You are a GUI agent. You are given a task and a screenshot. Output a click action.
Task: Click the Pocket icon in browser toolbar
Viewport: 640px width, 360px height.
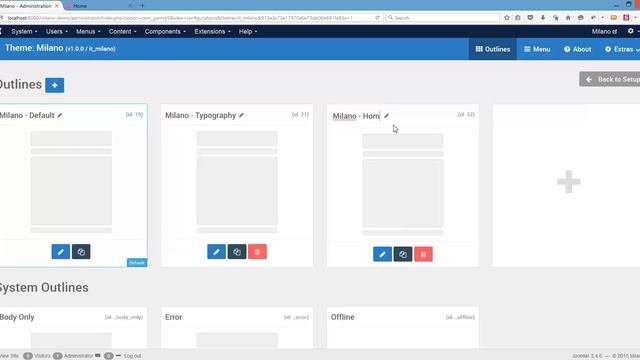pos(530,18)
